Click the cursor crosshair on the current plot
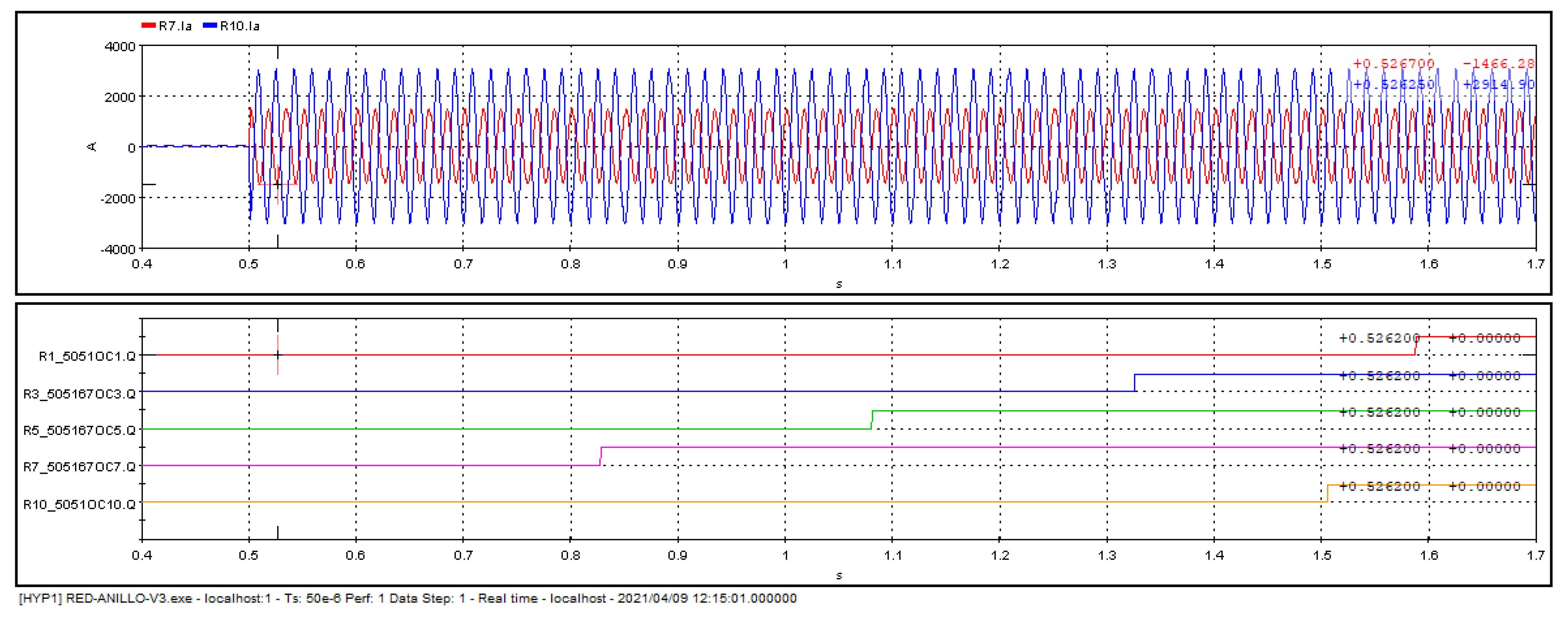Viewport: 1568px width, 619px height. point(278,184)
